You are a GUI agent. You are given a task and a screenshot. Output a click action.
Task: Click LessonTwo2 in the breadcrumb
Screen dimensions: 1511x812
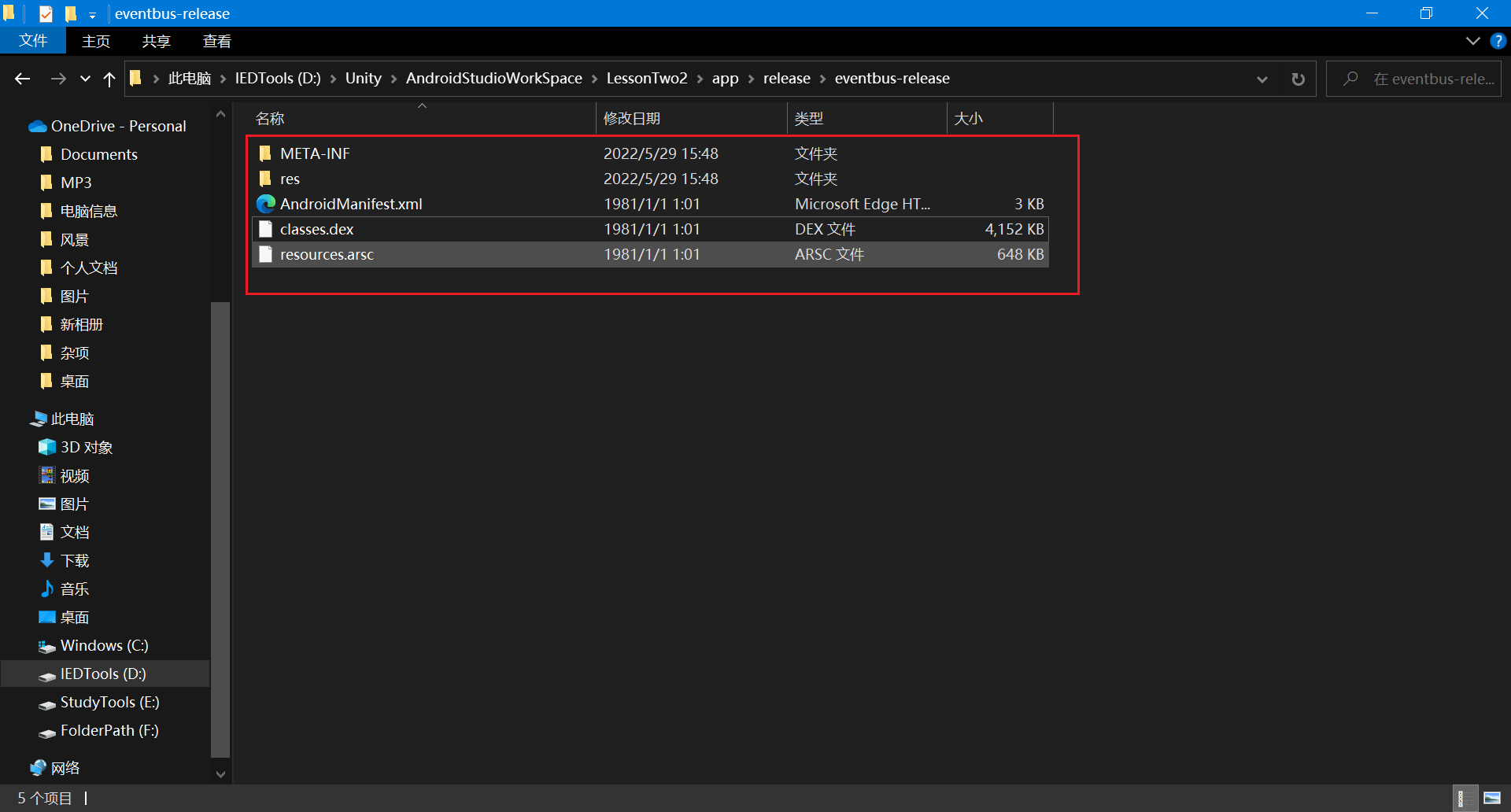click(647, 79)
